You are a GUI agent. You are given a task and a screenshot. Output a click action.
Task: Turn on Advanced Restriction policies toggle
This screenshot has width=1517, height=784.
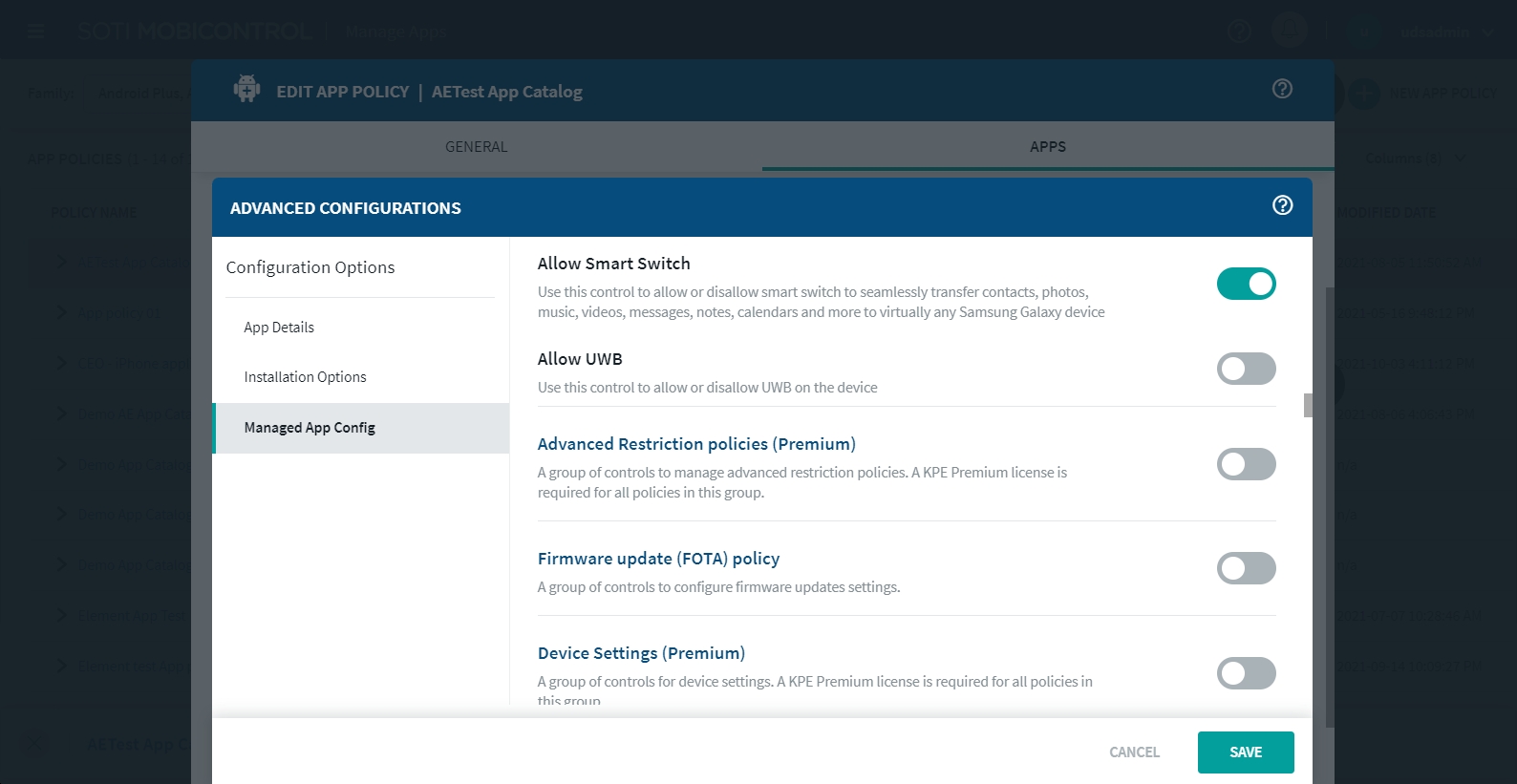pyautogui.click(x=1246, y=464)
